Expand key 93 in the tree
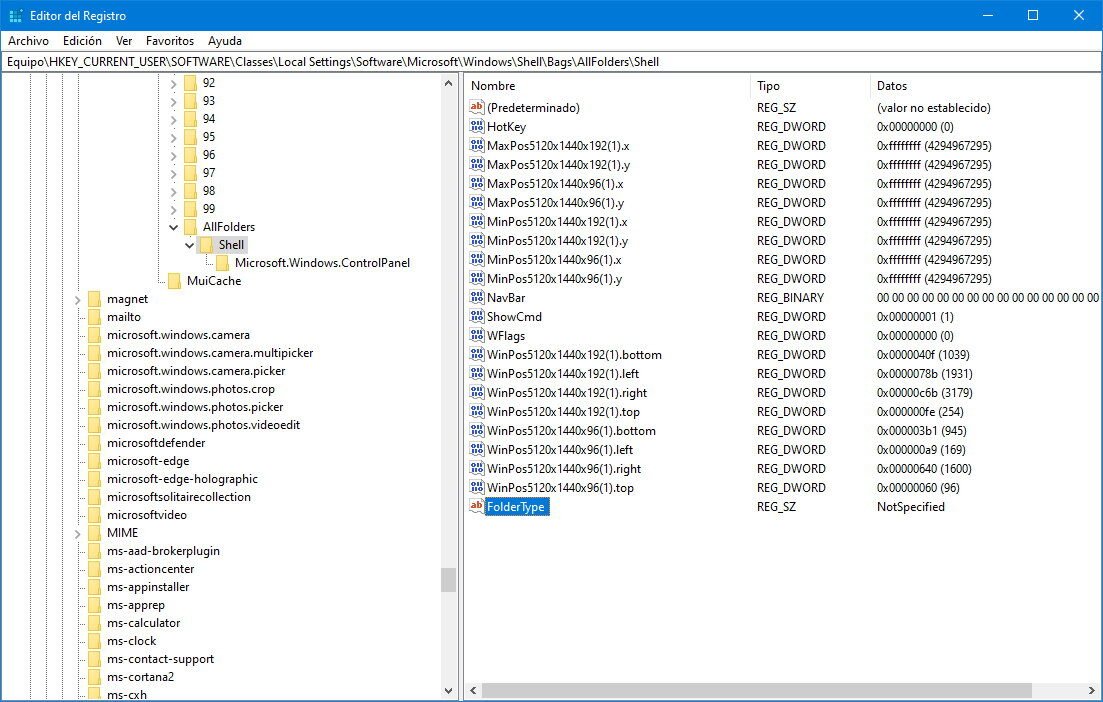Image resolution: width=1103 pixels, height=702 pixels. tap(173, 102)
